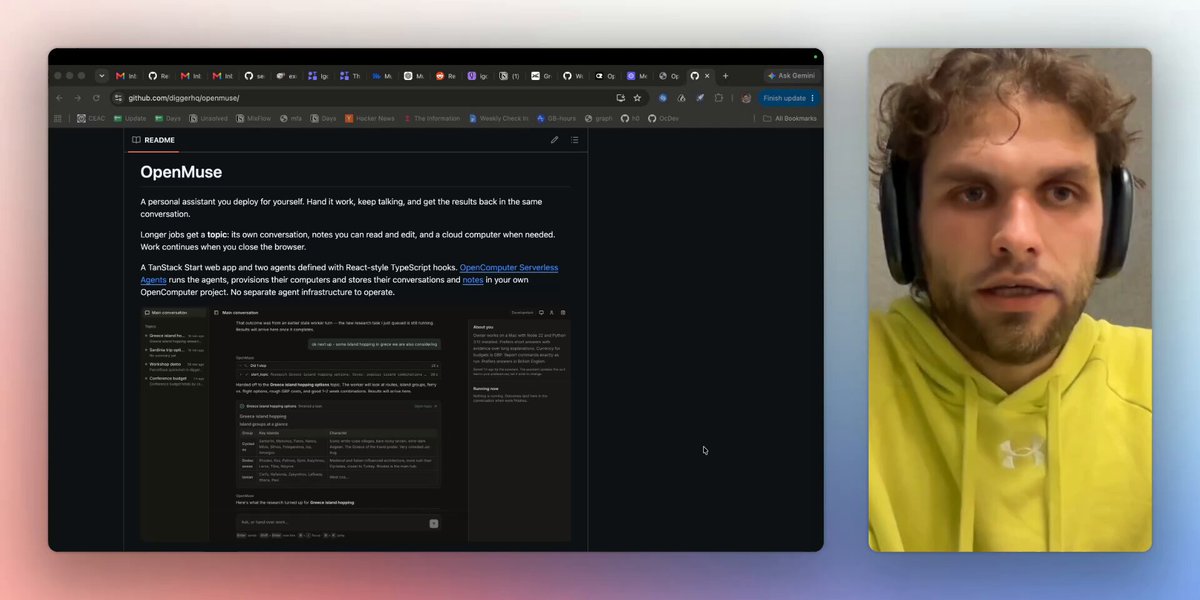Open the Extensions puzzle icon
The width and height of the screenshot is (1200, 600).
point(718,98)
